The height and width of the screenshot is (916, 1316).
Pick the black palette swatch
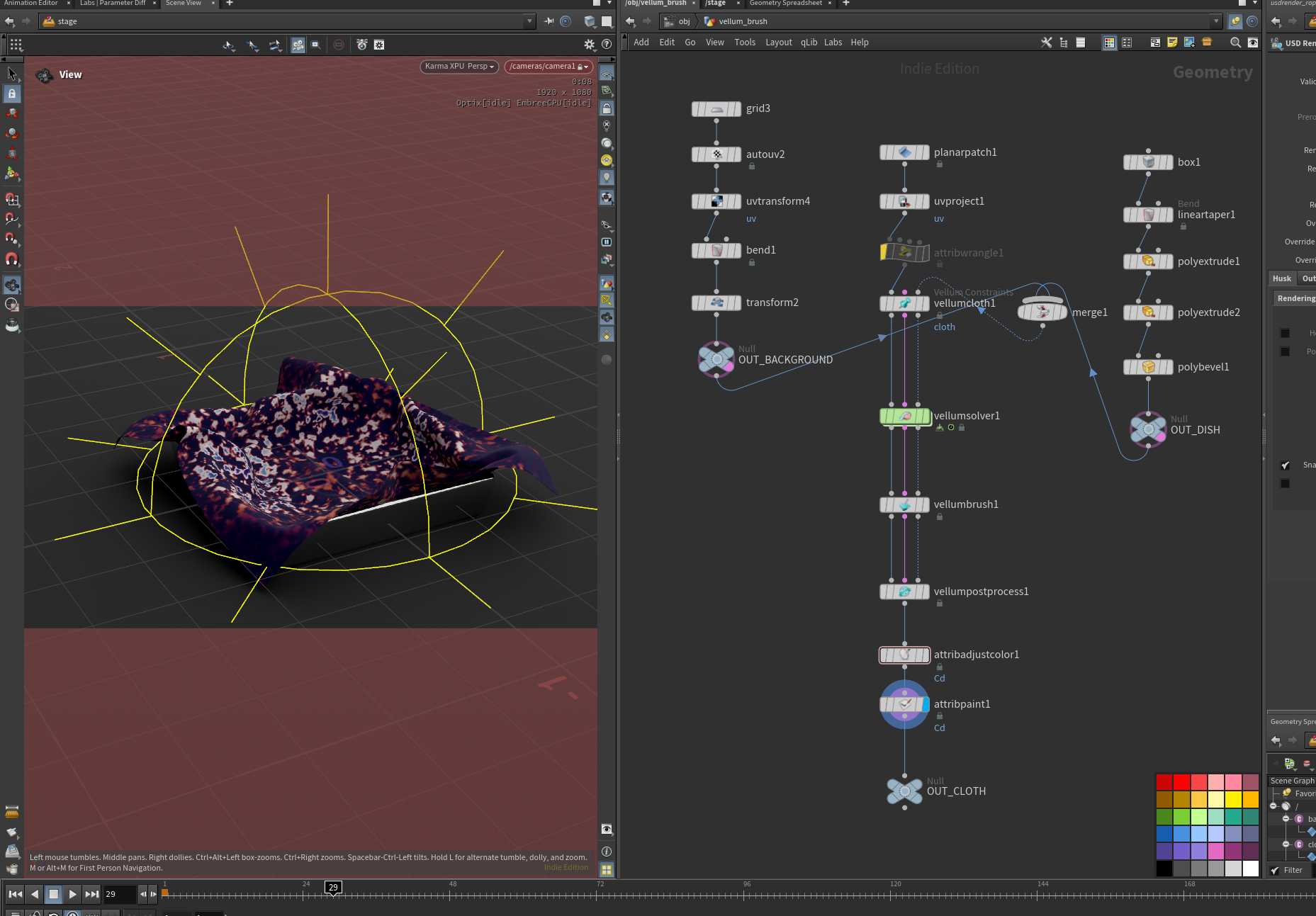[1164, 869]
